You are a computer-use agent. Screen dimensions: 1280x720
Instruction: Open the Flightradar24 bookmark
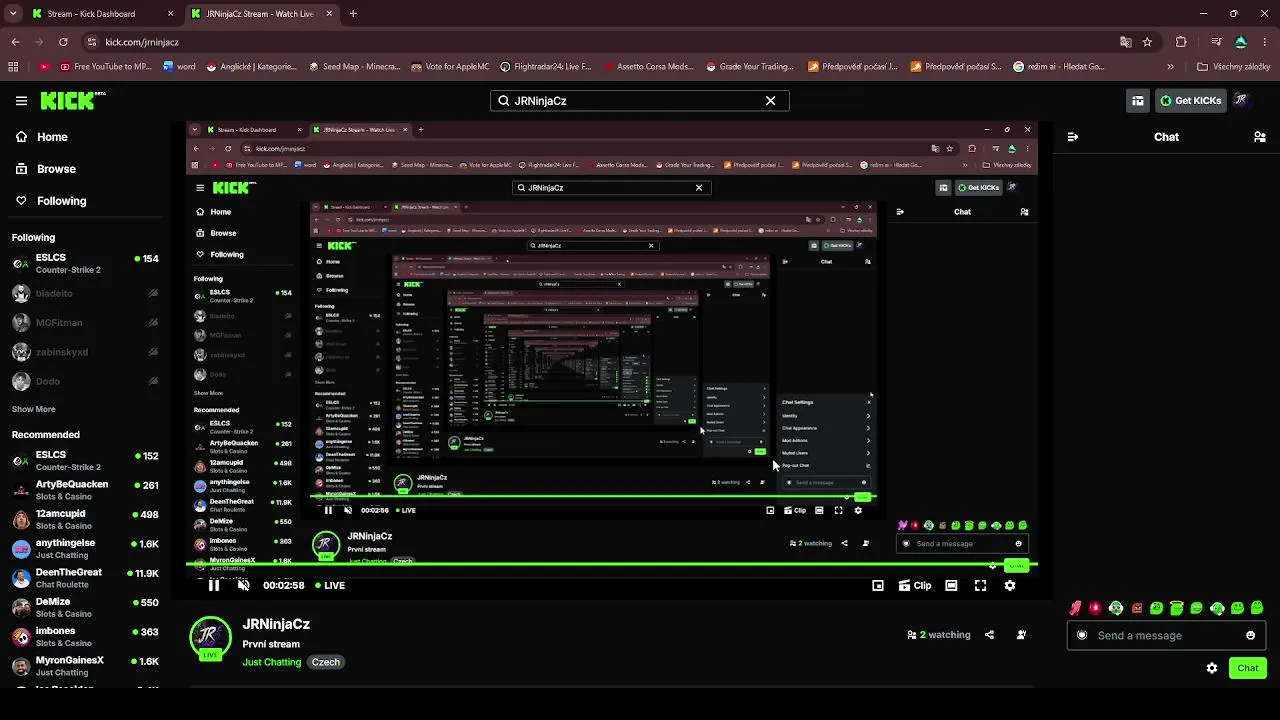coord(545,67)
